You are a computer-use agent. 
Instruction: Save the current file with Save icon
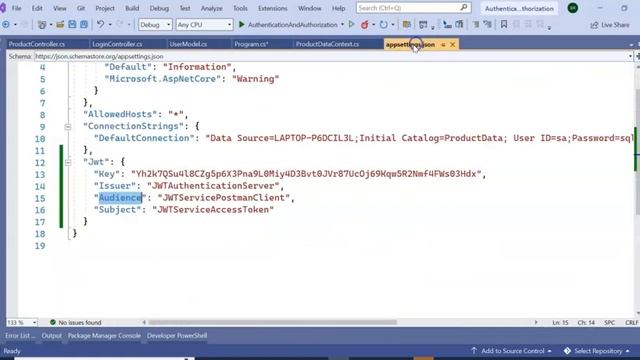point(72,24)
